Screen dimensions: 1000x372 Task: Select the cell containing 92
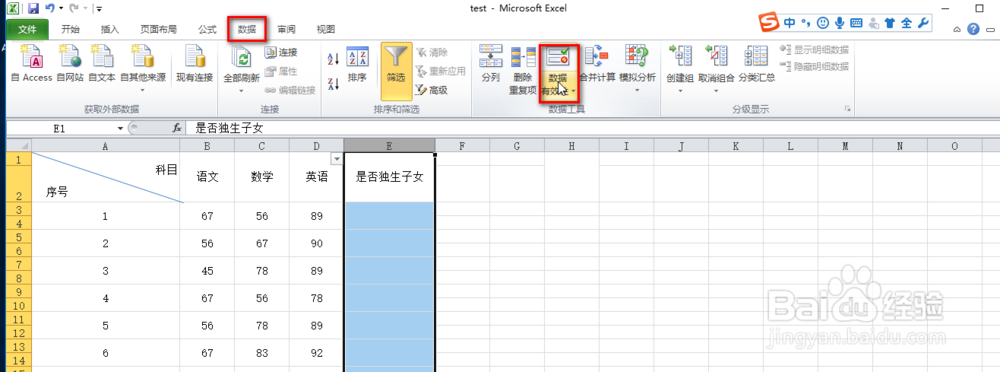pyautogui.click(x=316, y=352)
